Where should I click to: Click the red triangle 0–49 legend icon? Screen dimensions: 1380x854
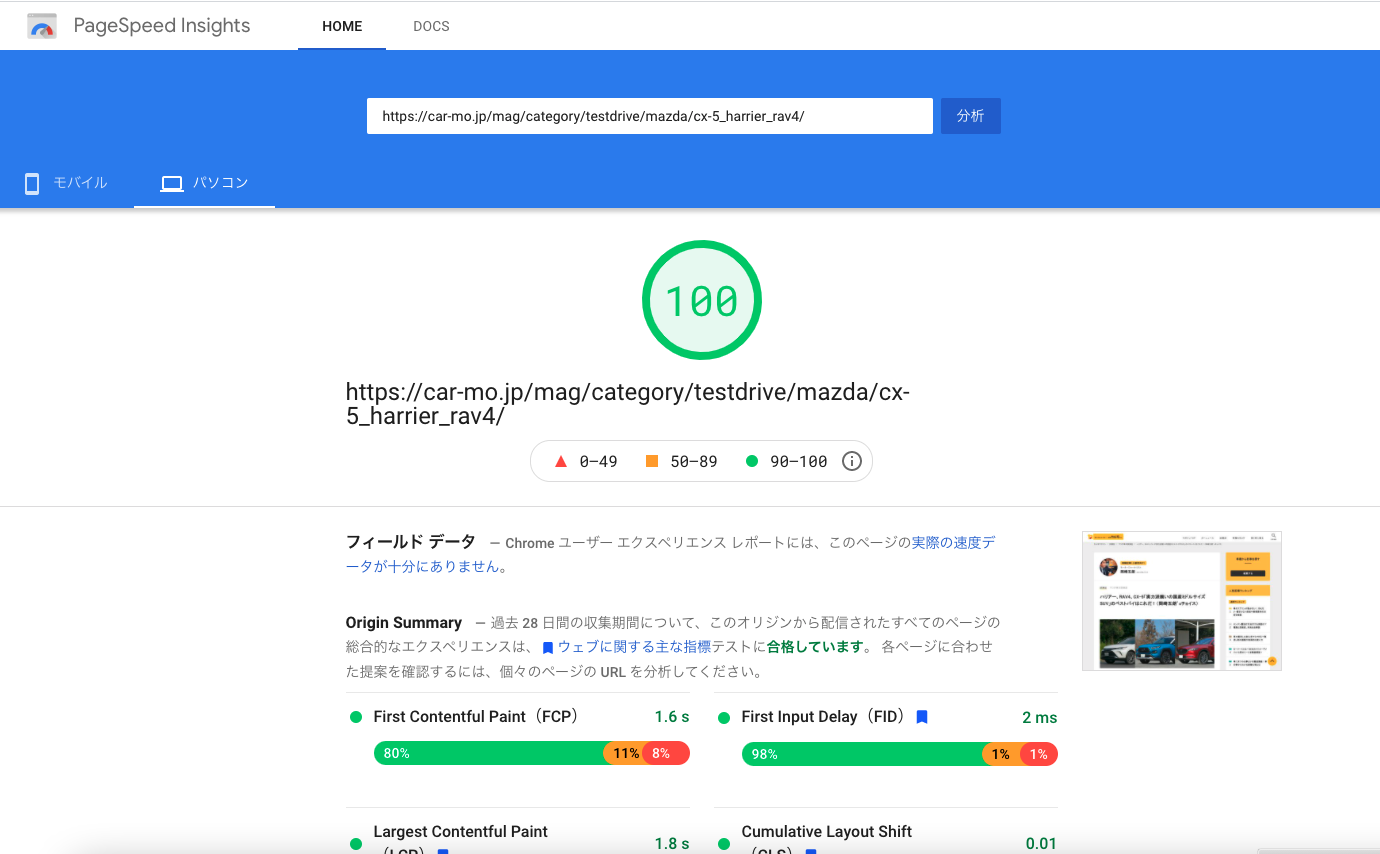pyautogui.click(x=561, y=461)
